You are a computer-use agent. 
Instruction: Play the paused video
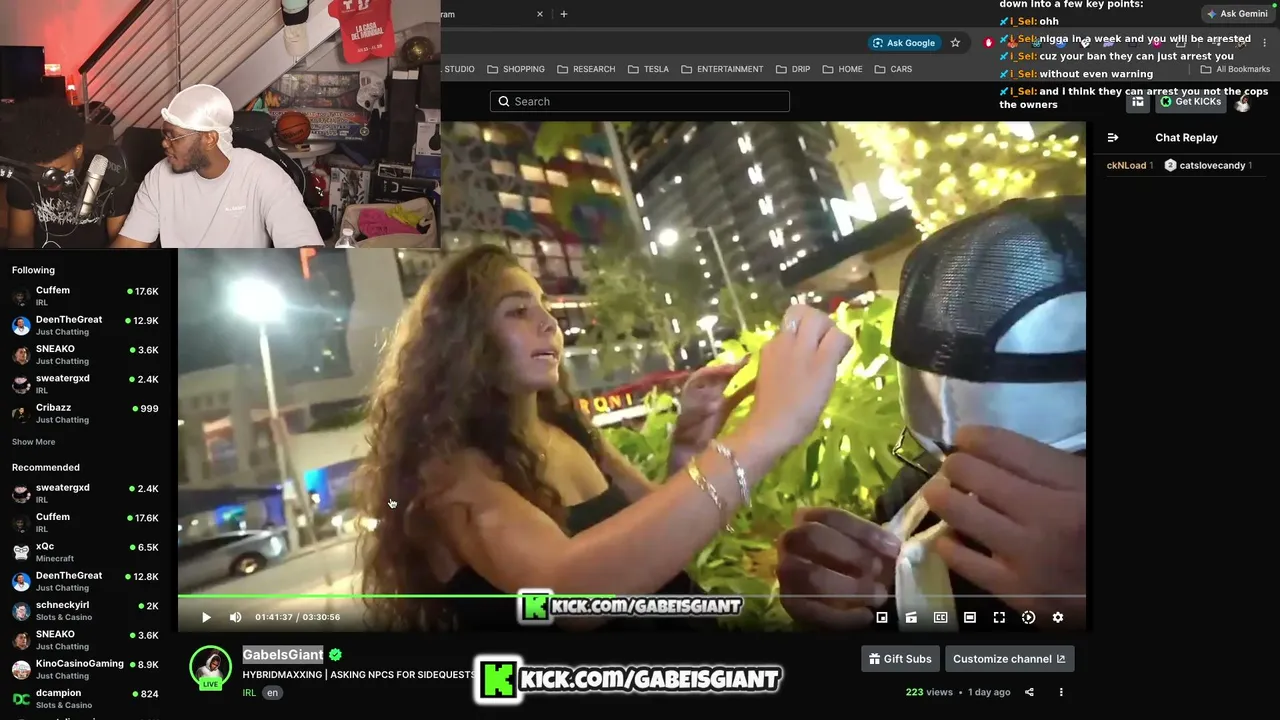[x=206, y=617]
